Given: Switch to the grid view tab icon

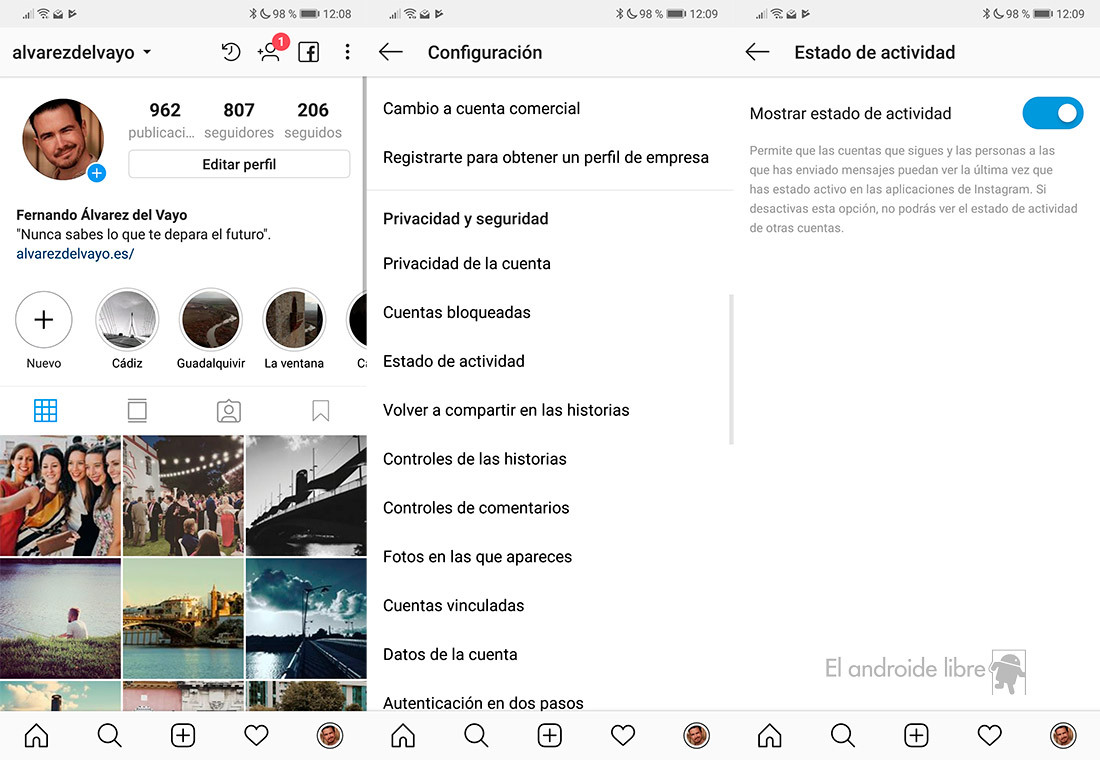Looking at the screenshot, I should coord(46,411).
